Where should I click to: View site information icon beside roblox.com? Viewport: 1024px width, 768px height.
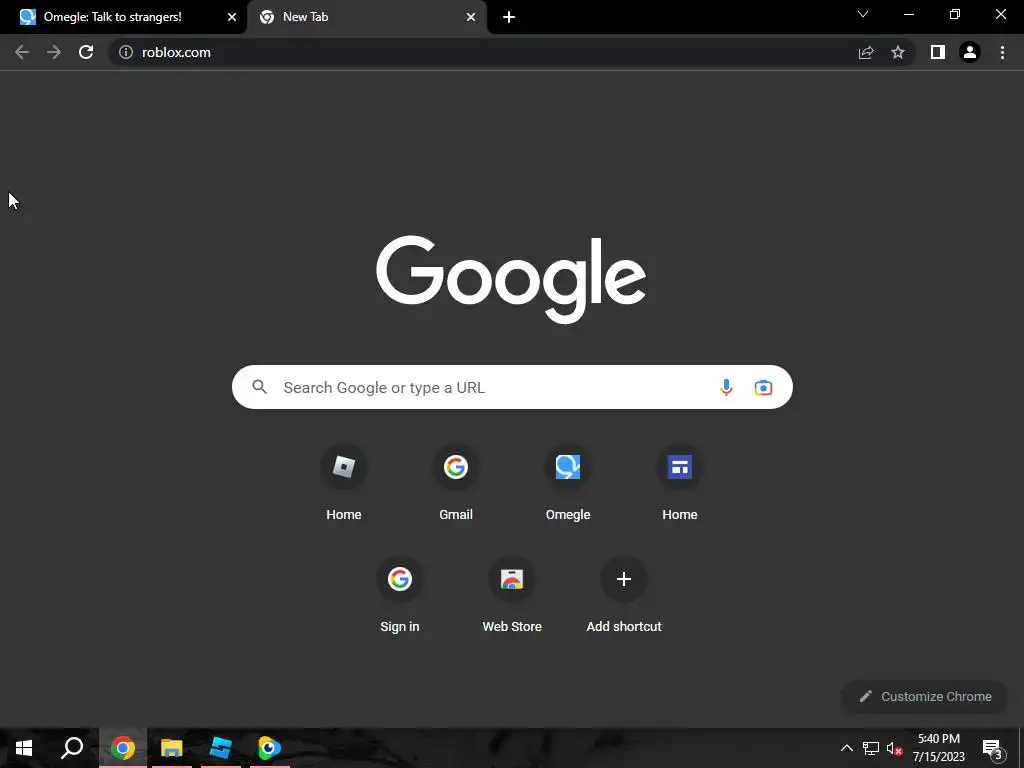(126, 52)
